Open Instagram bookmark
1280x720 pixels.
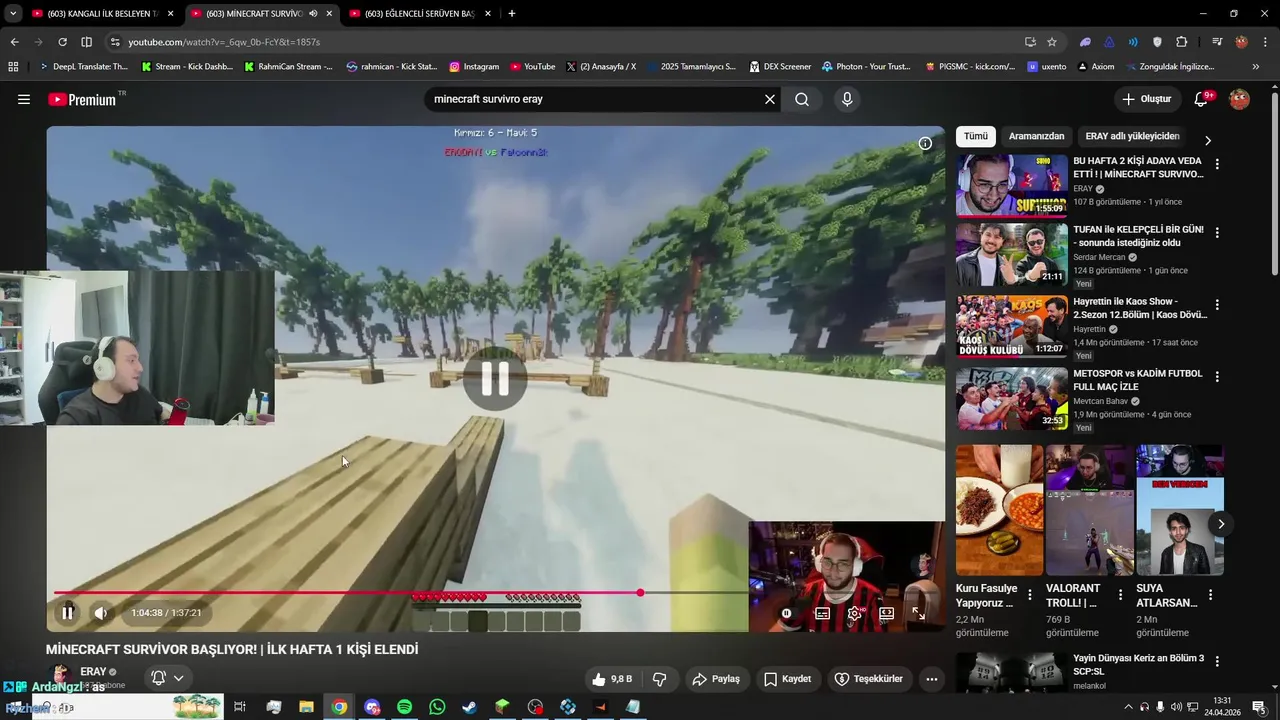(474, 67)
